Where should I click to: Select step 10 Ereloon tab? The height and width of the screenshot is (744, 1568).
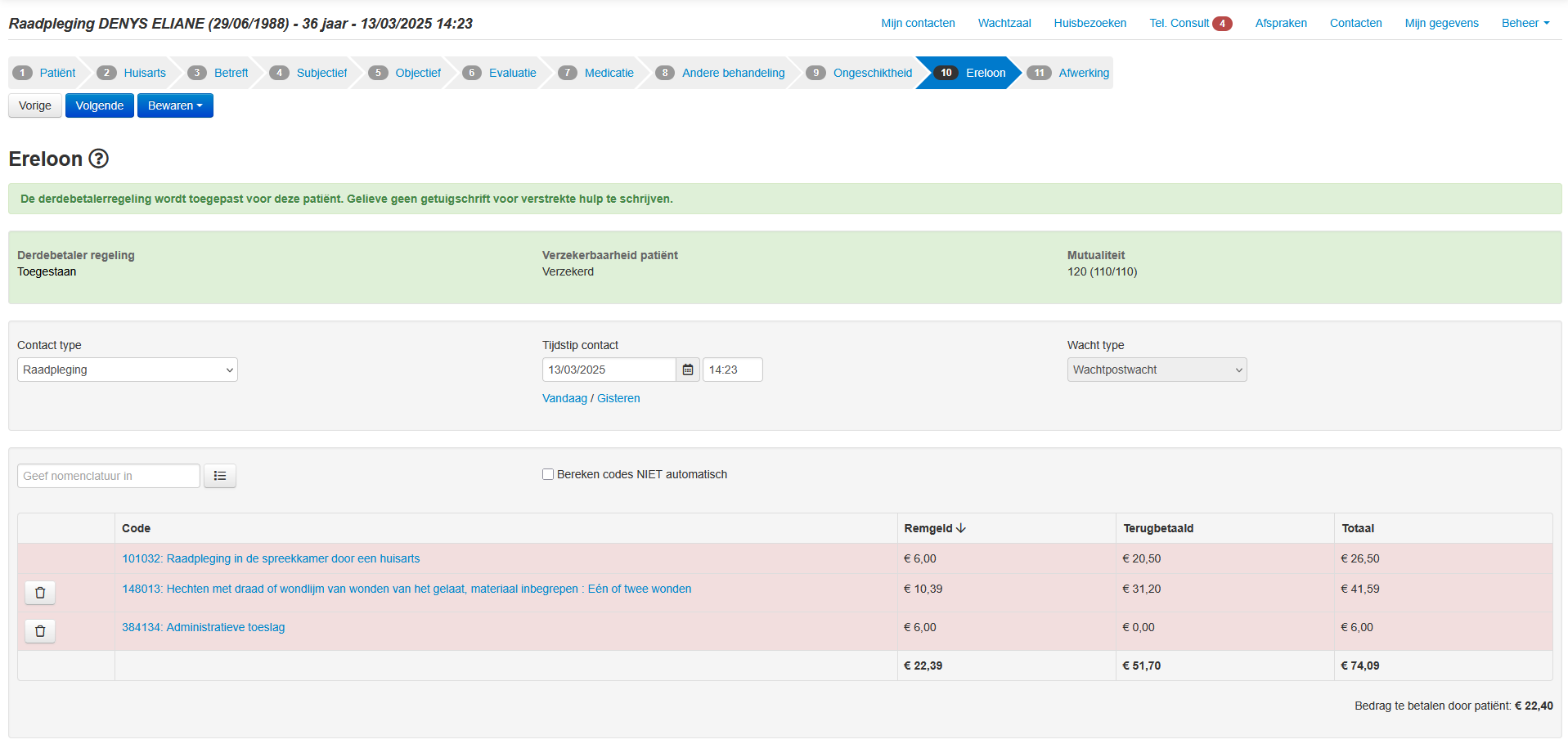coord(971,73)
